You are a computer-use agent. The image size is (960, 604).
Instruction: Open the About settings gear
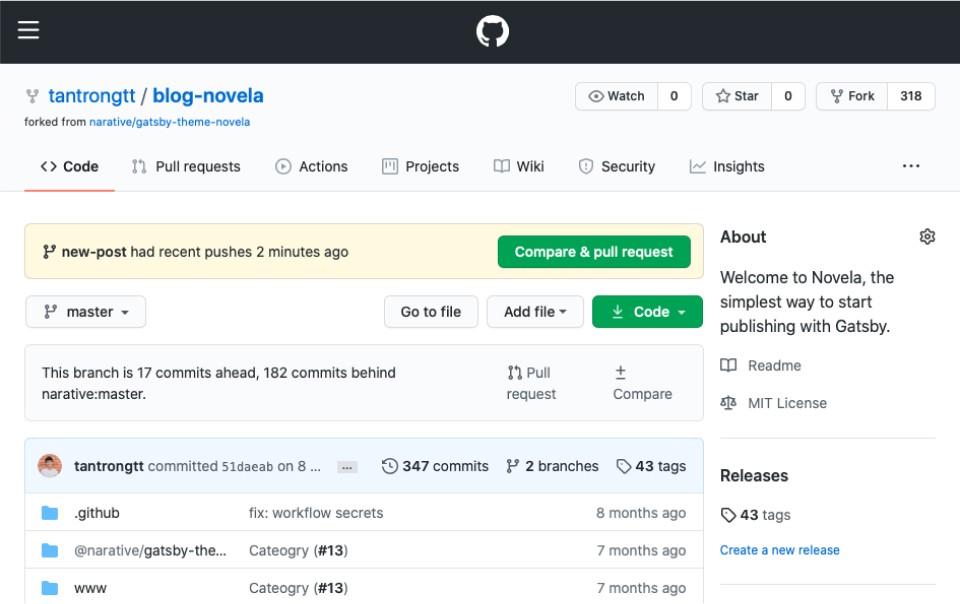click(x=927, y=237)
